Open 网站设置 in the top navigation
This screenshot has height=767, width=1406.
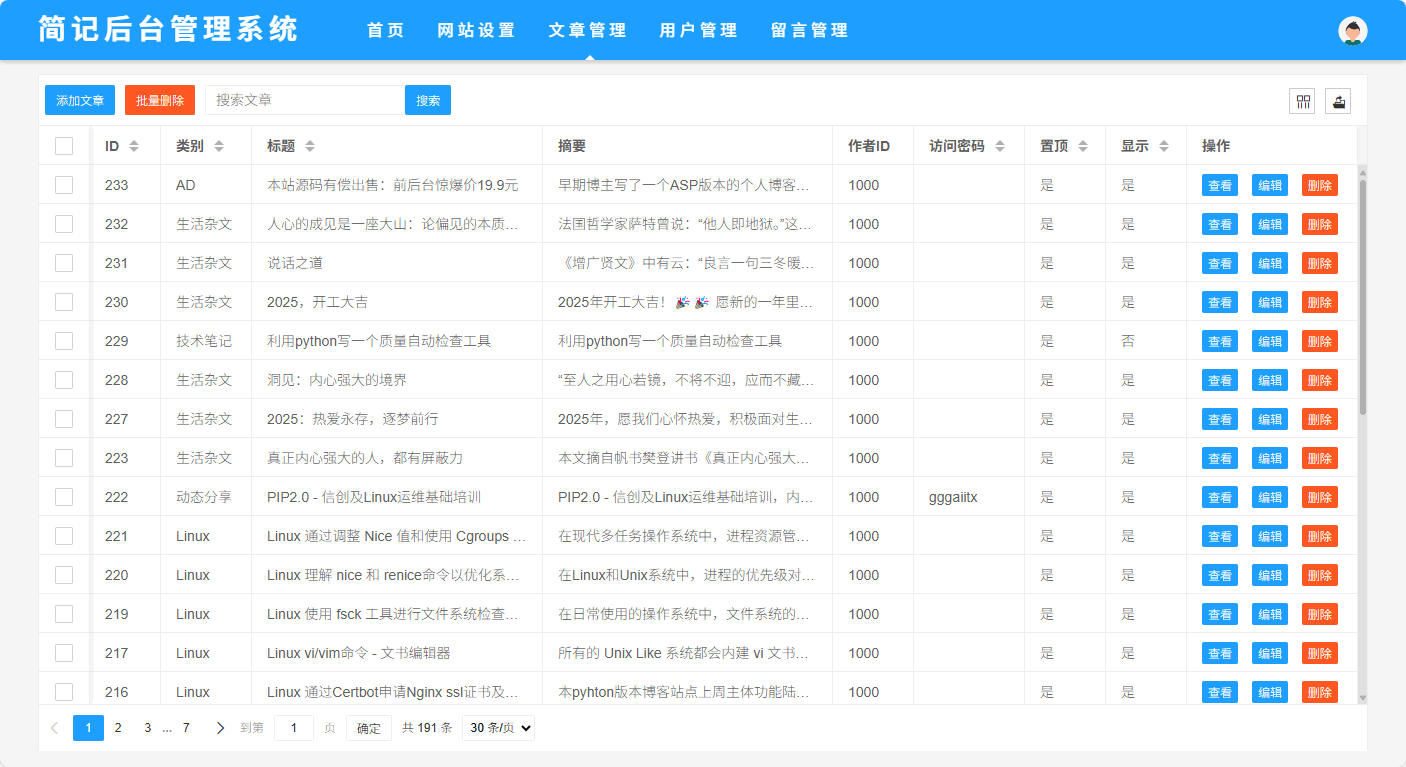(x=476, y=31)
